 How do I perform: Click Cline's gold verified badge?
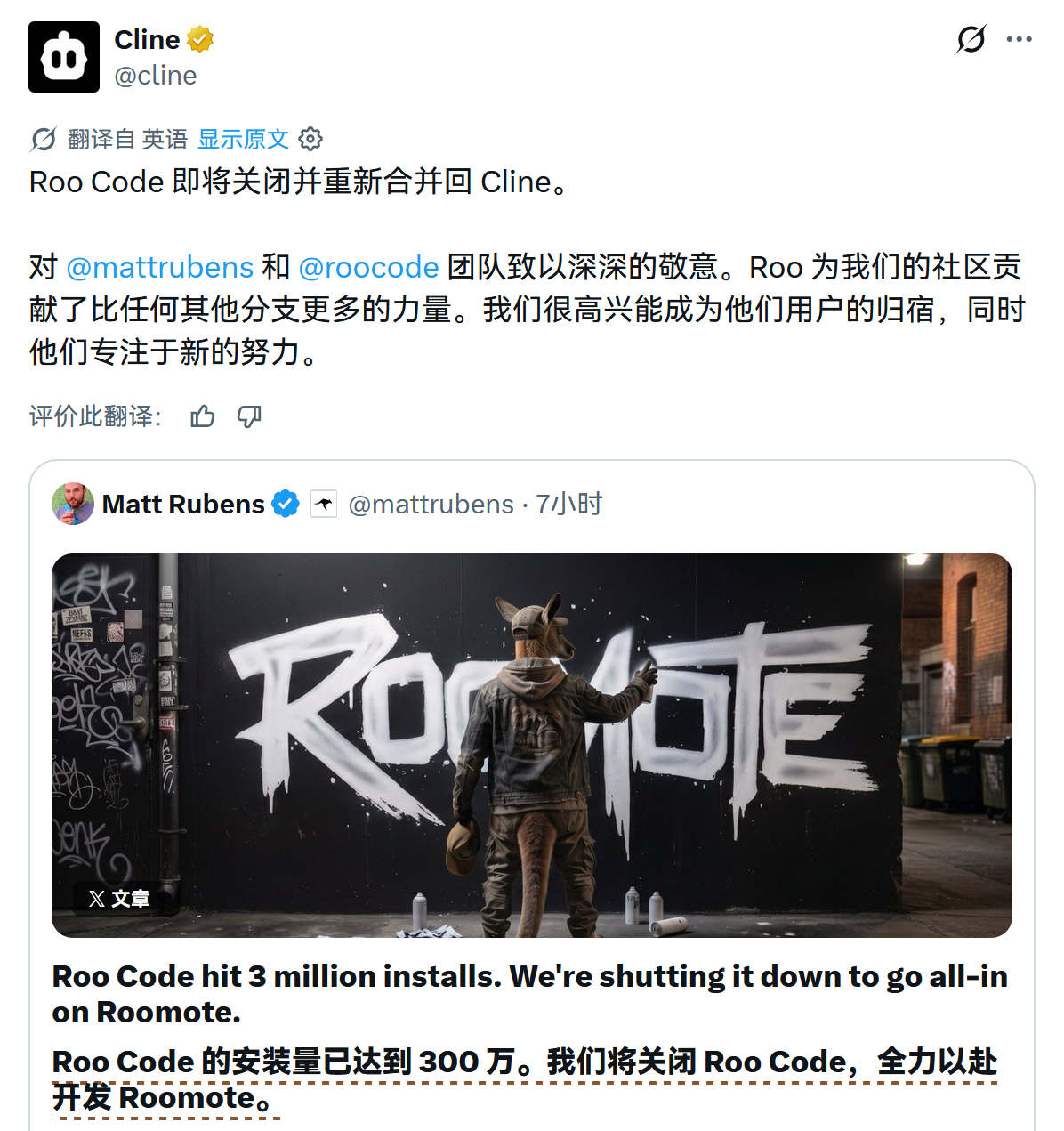click(200, 40)
